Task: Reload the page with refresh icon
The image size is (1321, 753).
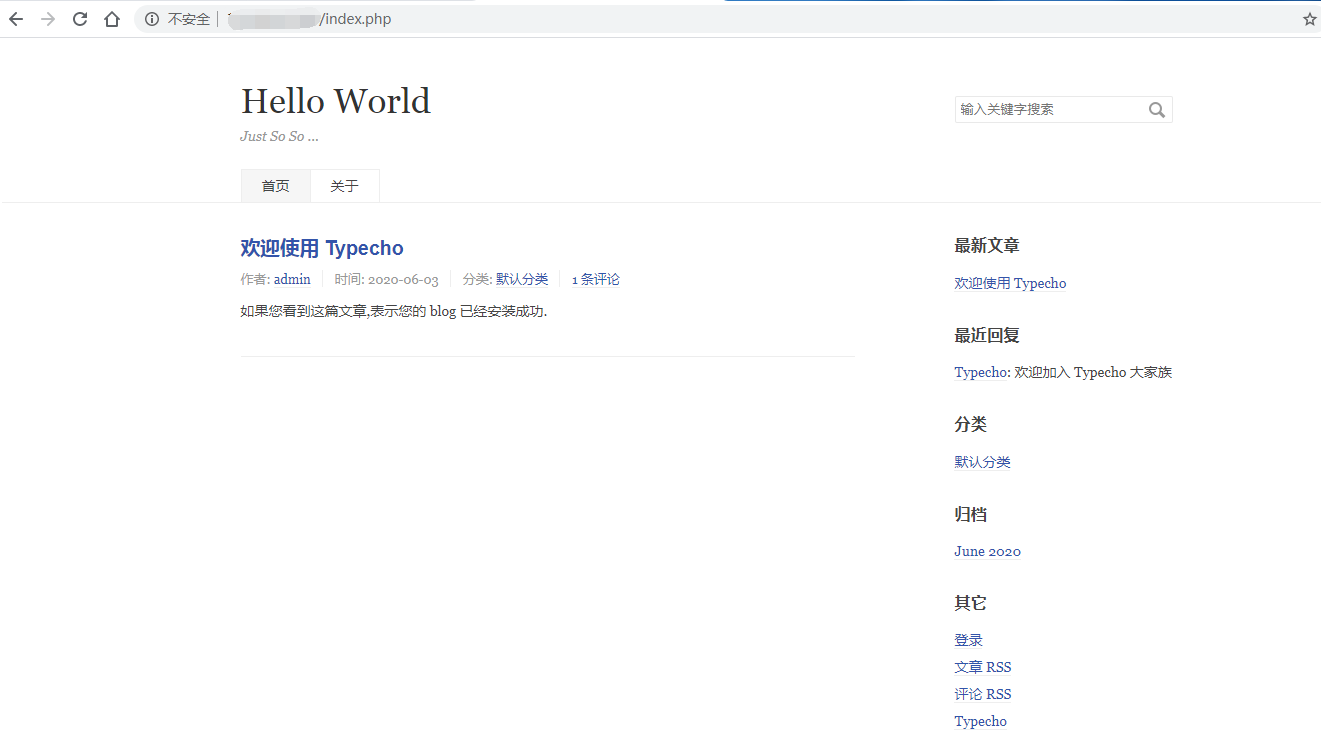Action: [80, 19]
